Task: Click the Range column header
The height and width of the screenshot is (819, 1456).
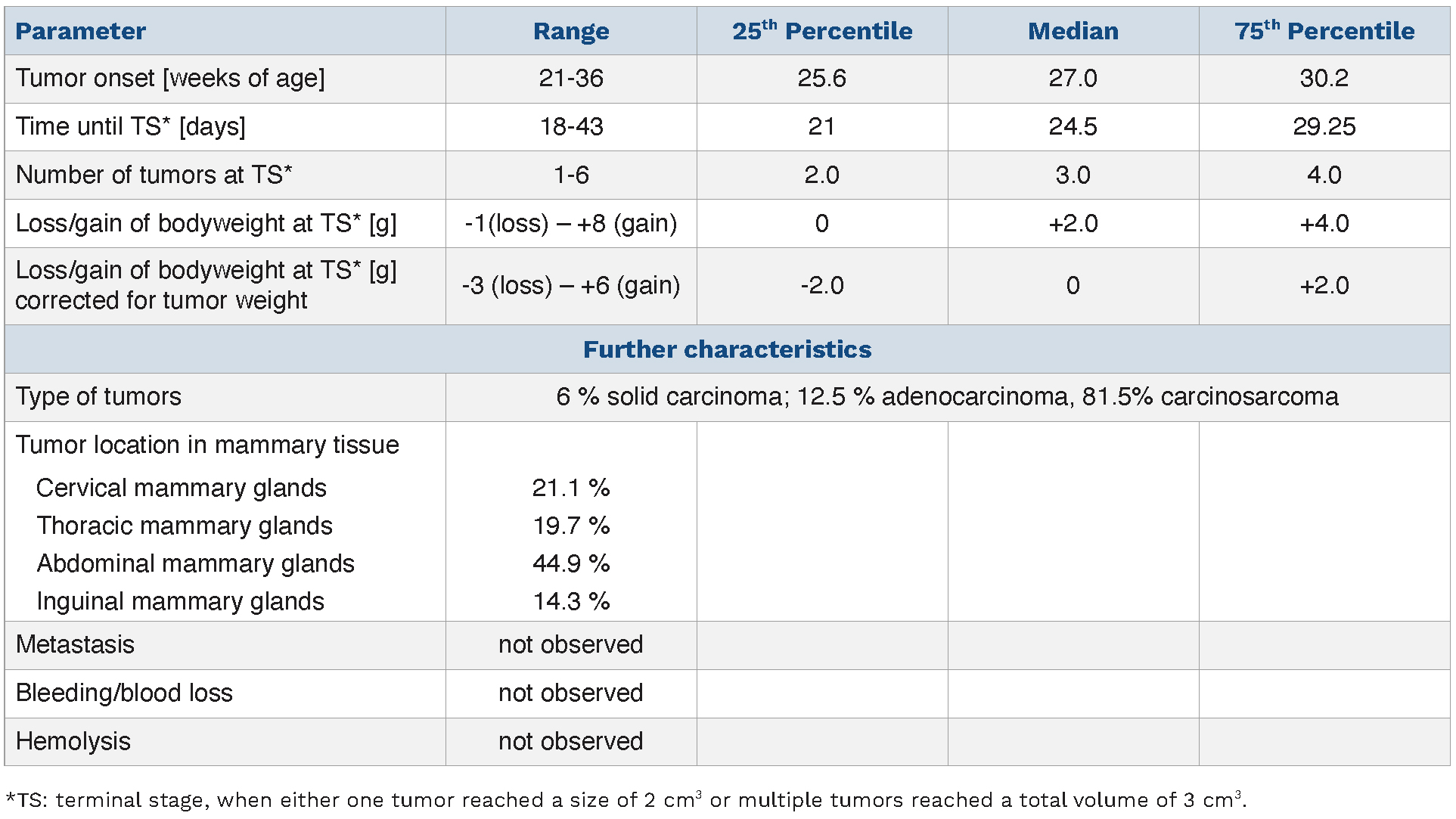Action: pyautogui.click(x=570, y=31)
